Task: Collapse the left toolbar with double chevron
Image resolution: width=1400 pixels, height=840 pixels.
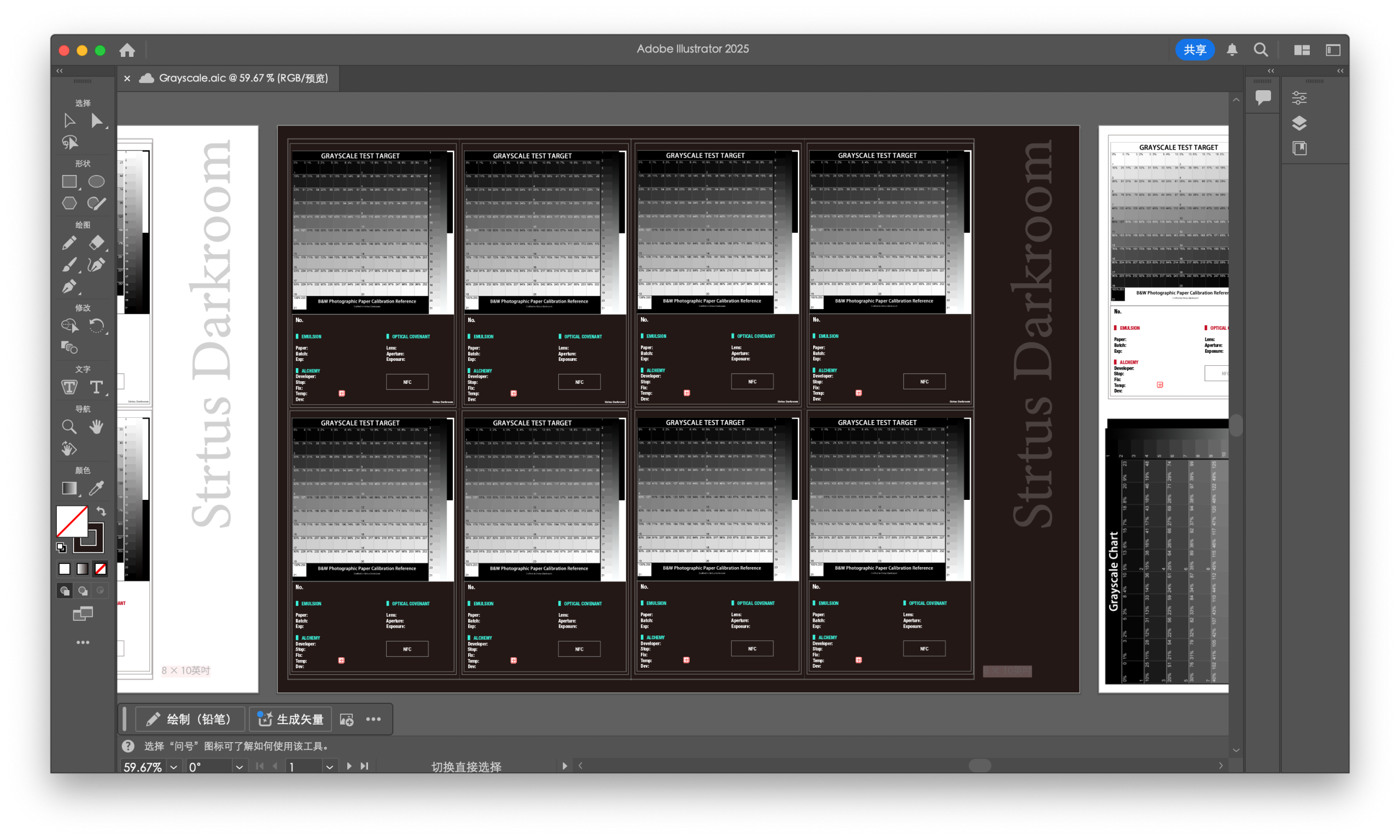Action: click(x=60, y=71)
